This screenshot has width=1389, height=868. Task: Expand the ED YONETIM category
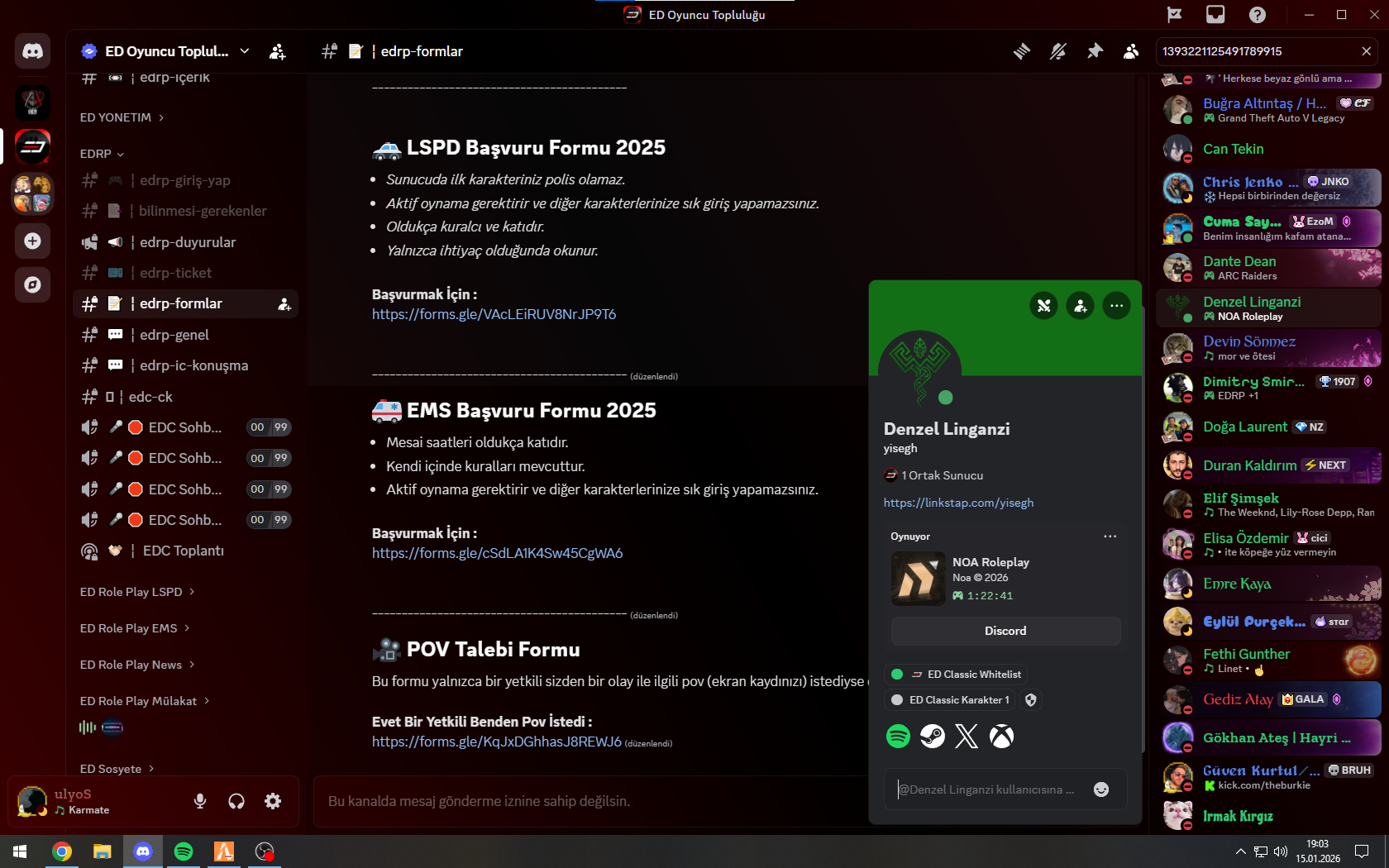click(x=122, y=117)
